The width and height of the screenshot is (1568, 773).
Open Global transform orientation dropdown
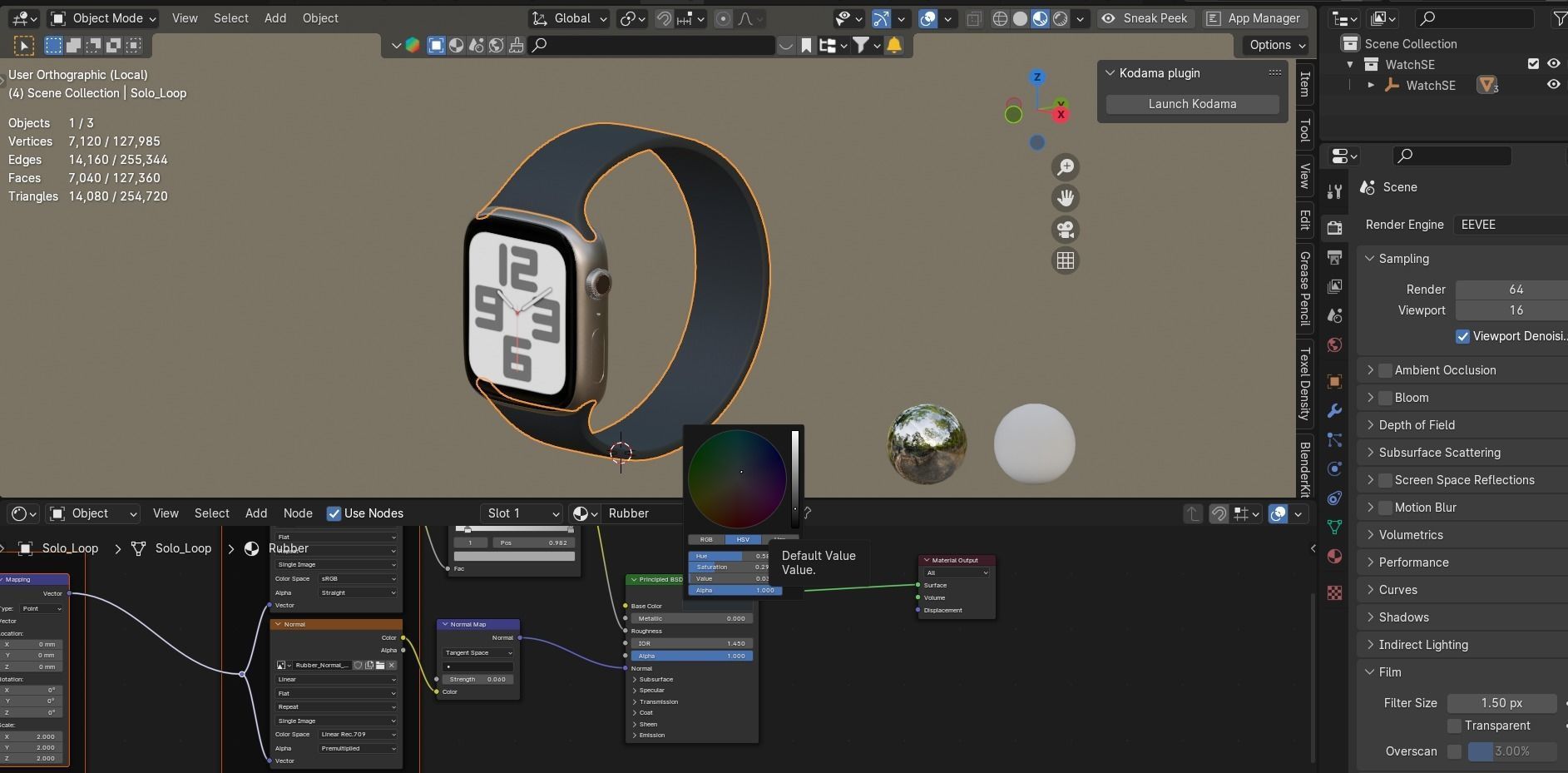[570, 18]
